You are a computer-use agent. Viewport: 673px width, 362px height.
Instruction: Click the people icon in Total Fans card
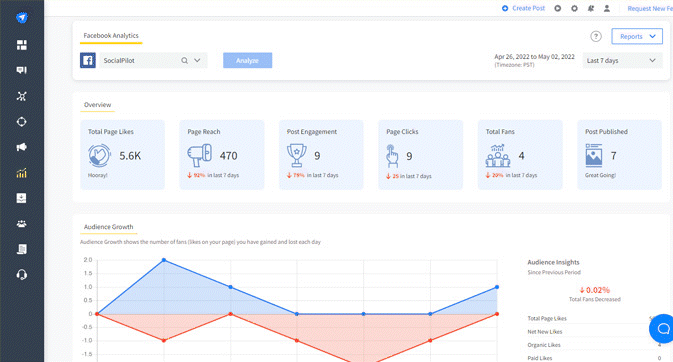(x=498, y=155)
